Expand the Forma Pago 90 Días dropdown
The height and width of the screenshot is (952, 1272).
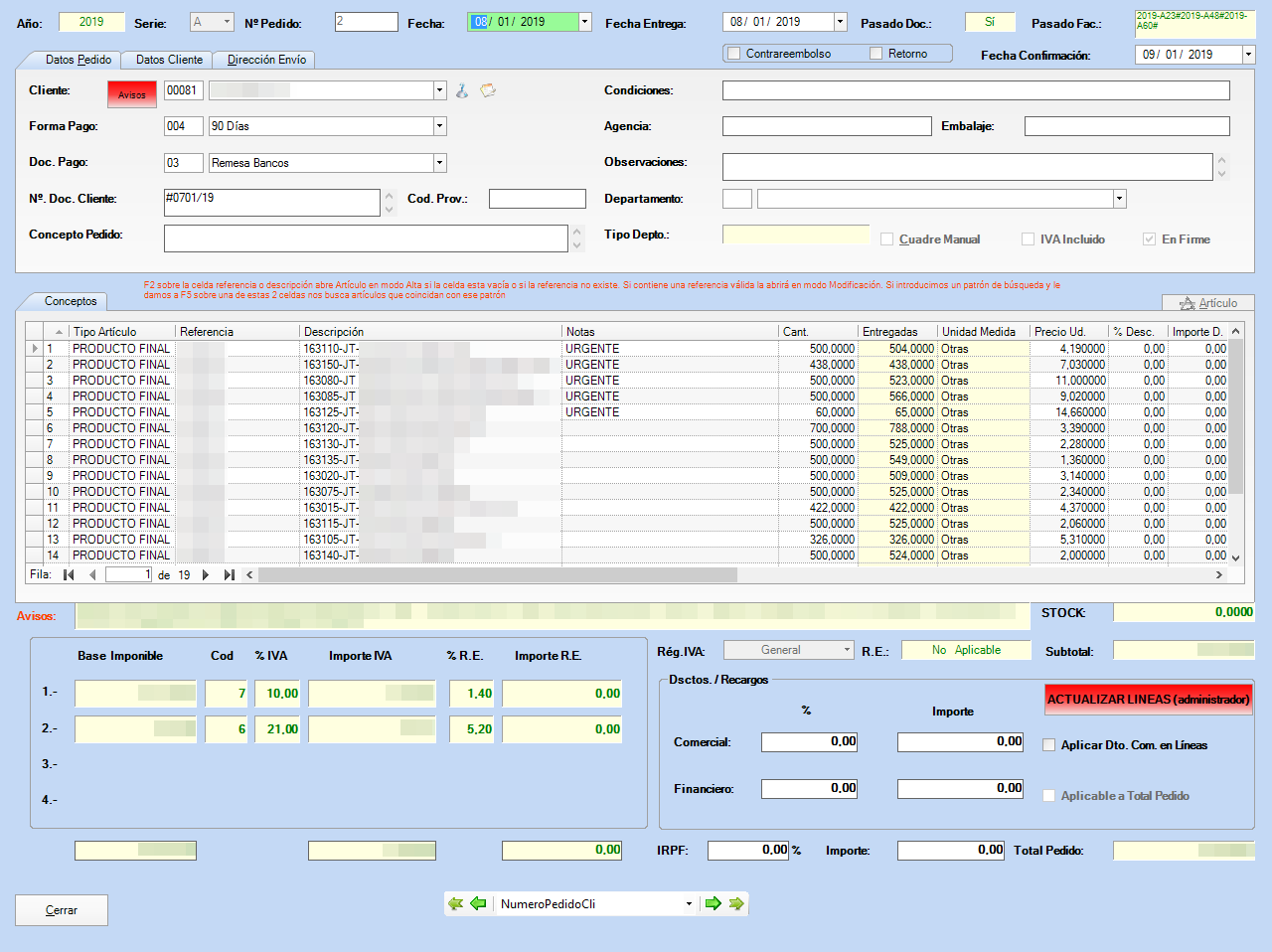click(x=440, y=126)
